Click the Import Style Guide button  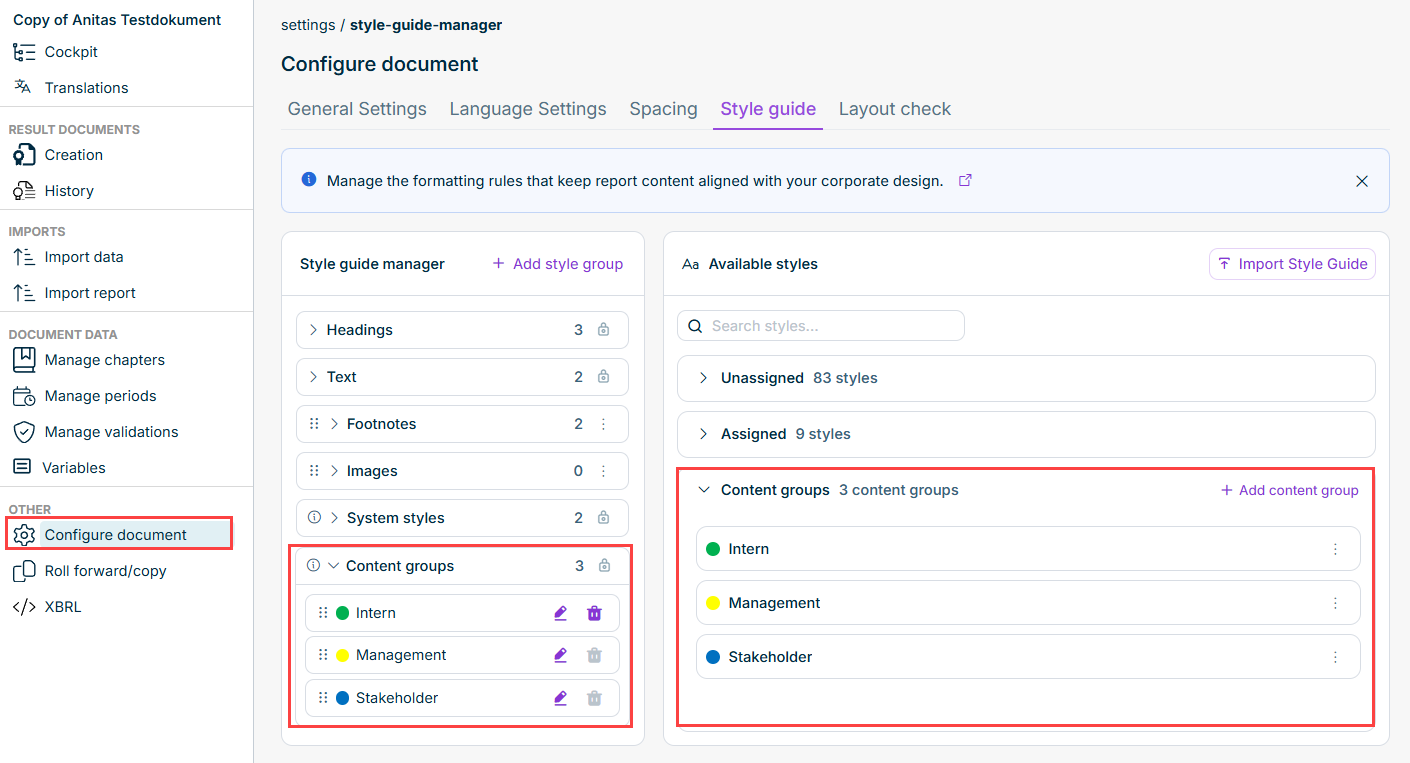(x=1293, y=264)
